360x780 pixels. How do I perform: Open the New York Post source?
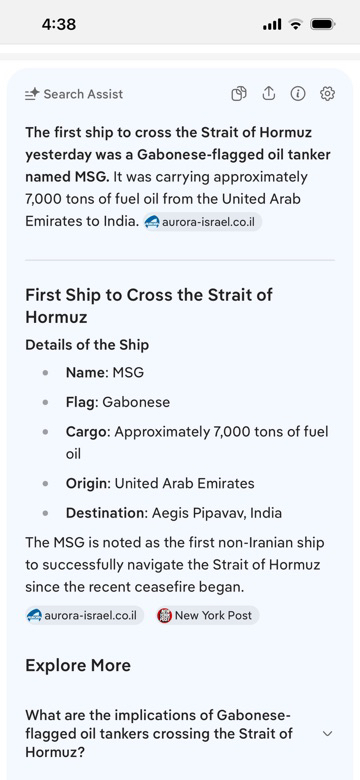[207, 616]
